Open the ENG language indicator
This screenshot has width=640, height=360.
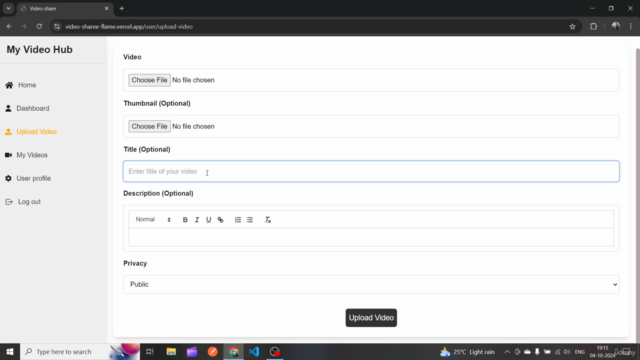pyautogui.click(x=580, y=351)
